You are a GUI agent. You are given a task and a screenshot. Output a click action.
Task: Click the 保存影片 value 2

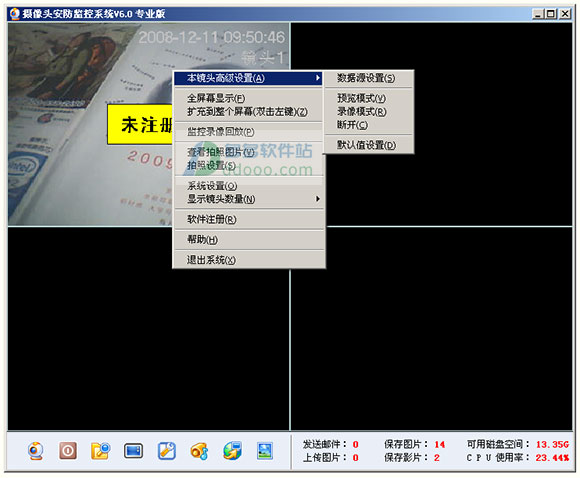point(437,458)
